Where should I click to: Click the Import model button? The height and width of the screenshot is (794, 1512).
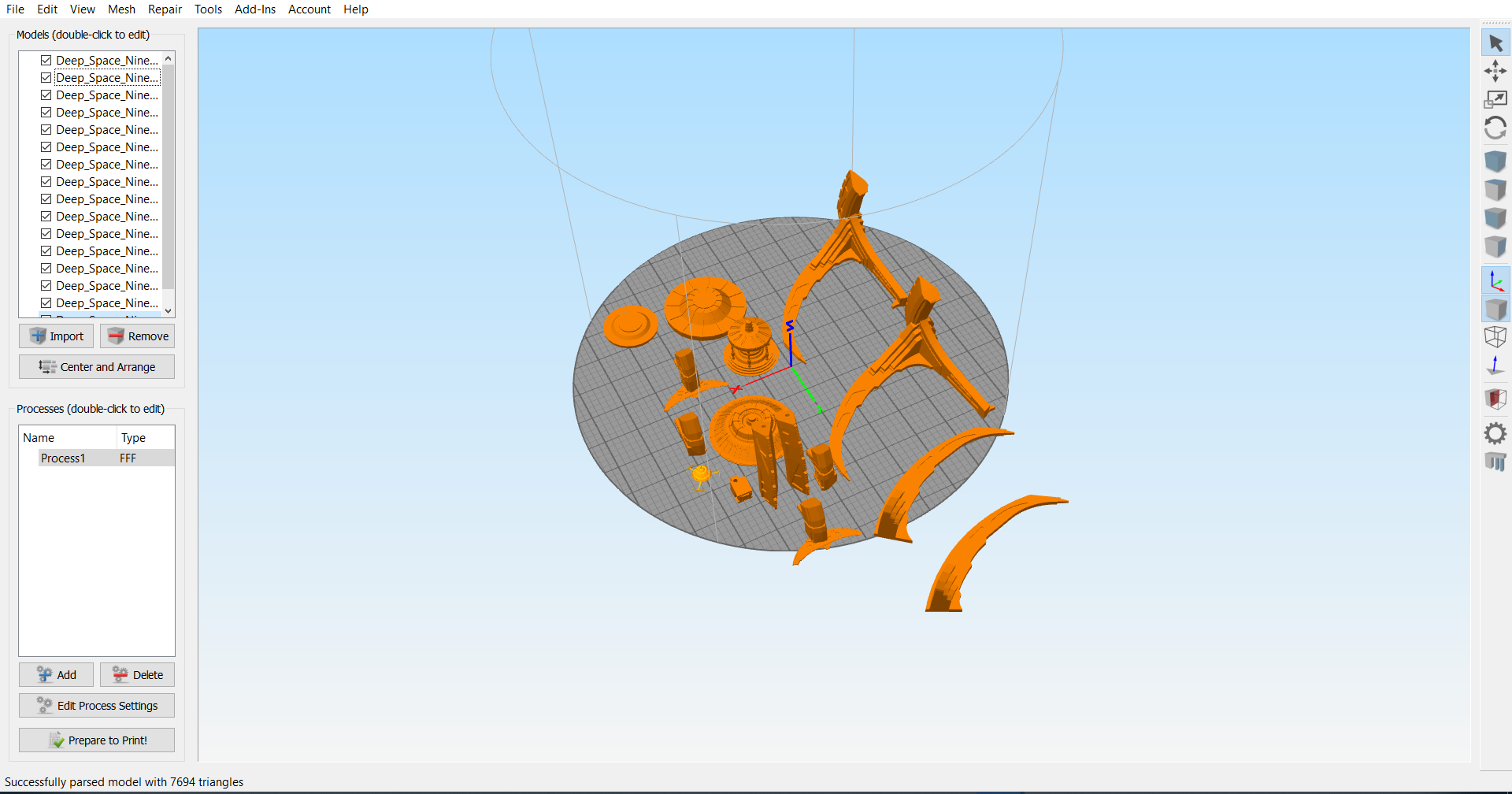tap(56, 336)
